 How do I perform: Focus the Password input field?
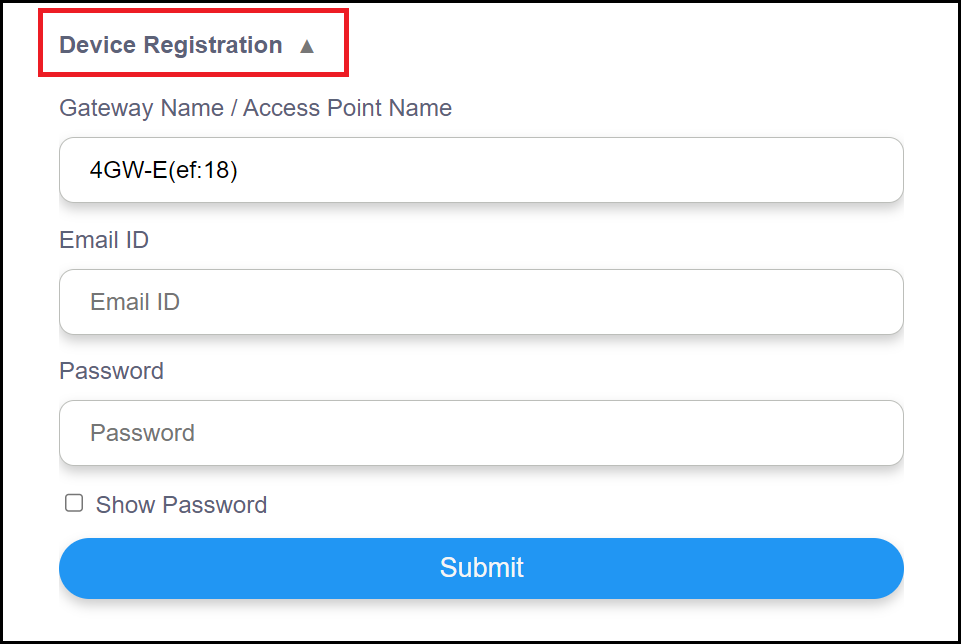tap(481, 433)
